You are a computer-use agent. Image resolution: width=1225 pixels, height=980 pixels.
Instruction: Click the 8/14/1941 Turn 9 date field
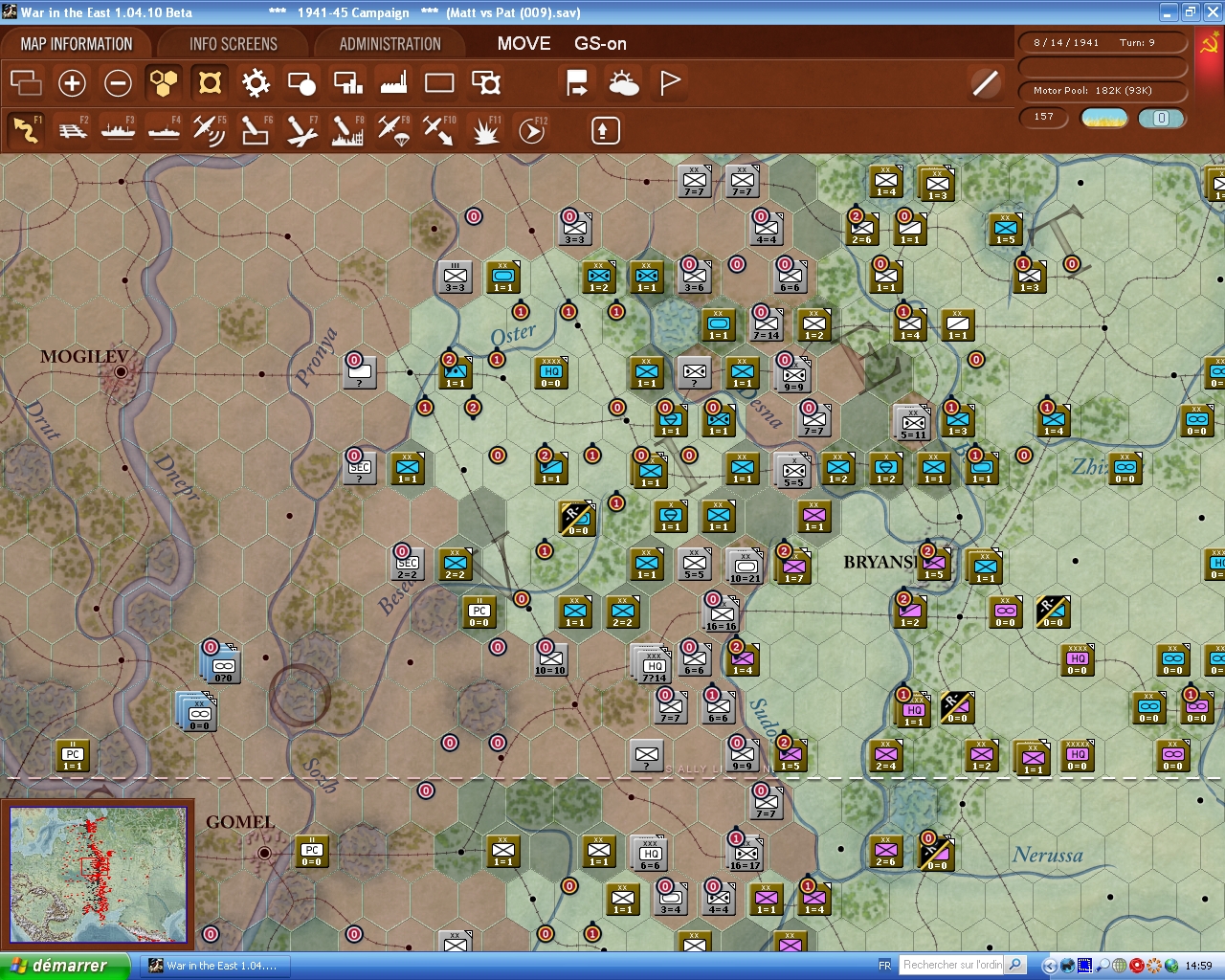pos(1103,43)
